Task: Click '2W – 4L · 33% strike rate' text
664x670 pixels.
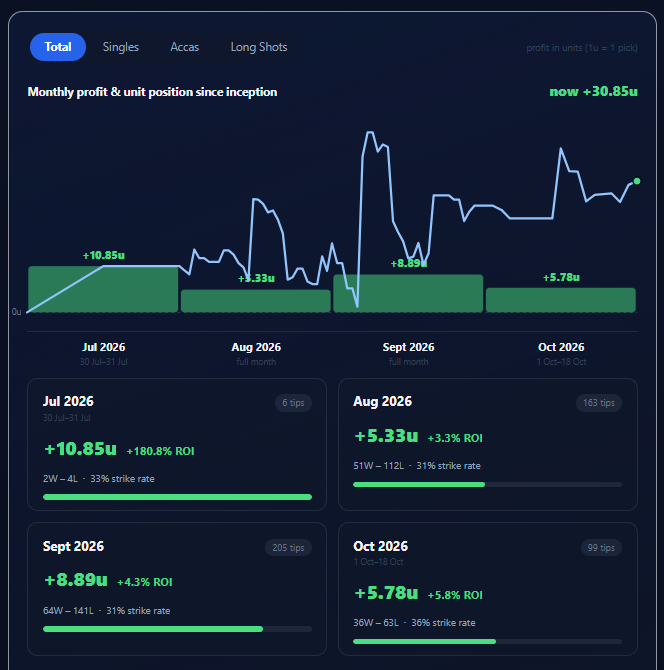Action: coord(99,479)
